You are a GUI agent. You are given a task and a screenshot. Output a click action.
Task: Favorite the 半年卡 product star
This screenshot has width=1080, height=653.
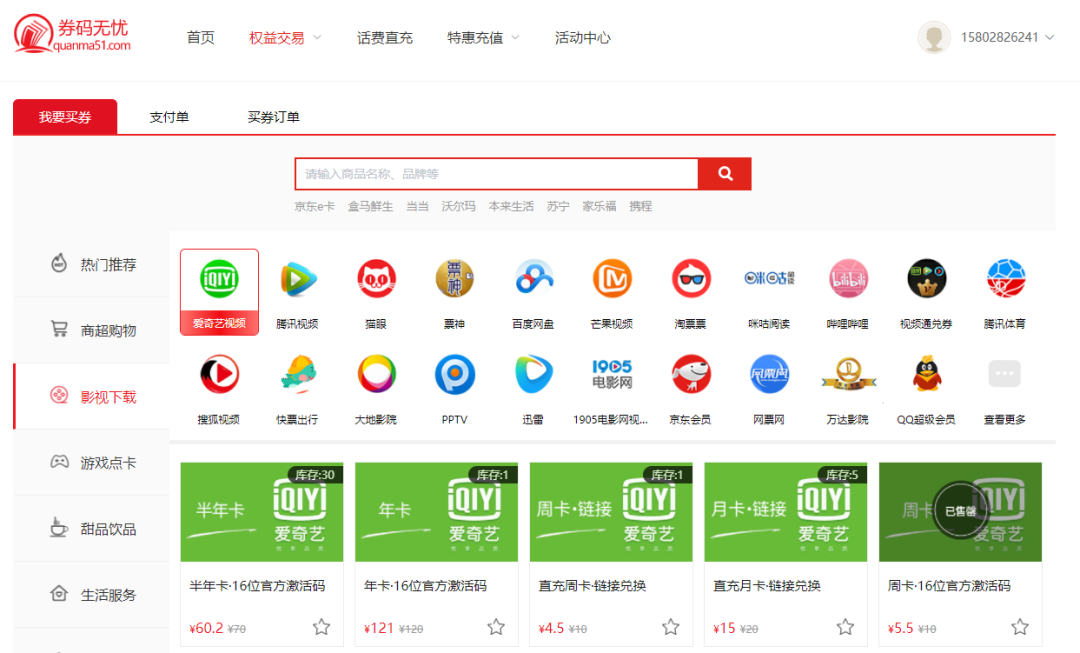click(x=321, y=627)
